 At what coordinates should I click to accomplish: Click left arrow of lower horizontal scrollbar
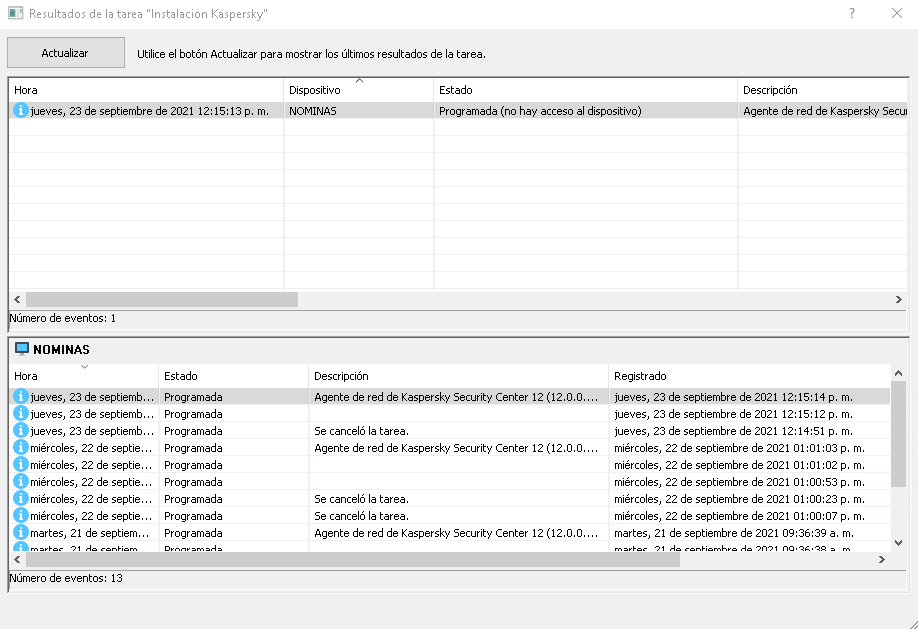17,559
